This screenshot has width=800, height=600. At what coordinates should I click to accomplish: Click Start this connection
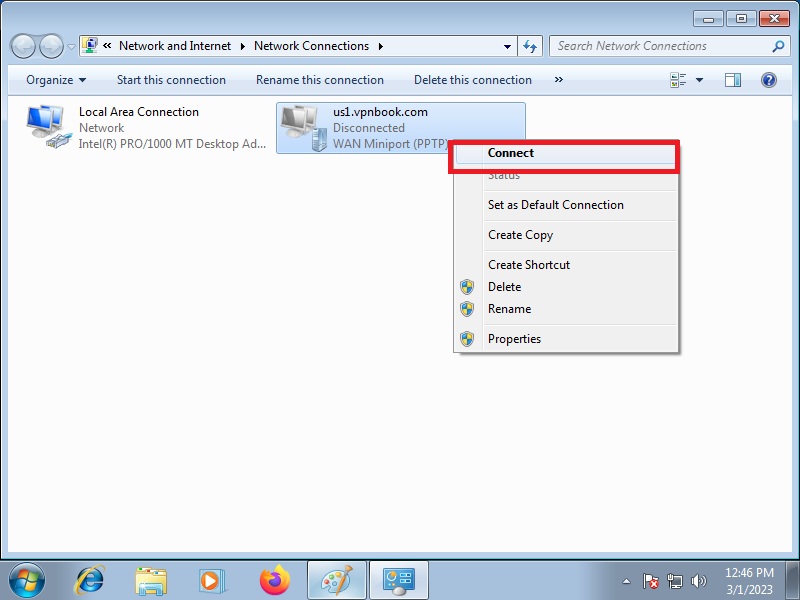pos(171,80)
